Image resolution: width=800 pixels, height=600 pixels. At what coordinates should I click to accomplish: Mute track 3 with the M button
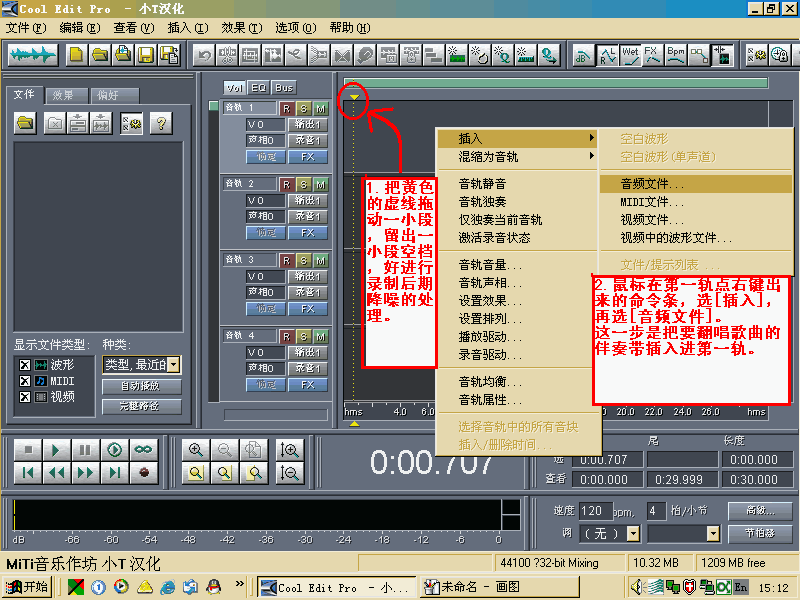pos(320,261)
